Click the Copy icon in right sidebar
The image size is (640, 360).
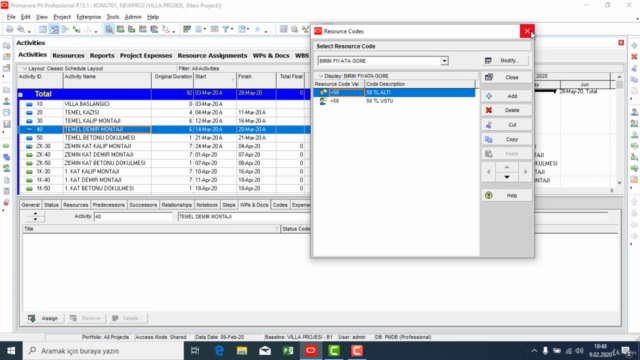pyautogui.click(x=634, y=79)
